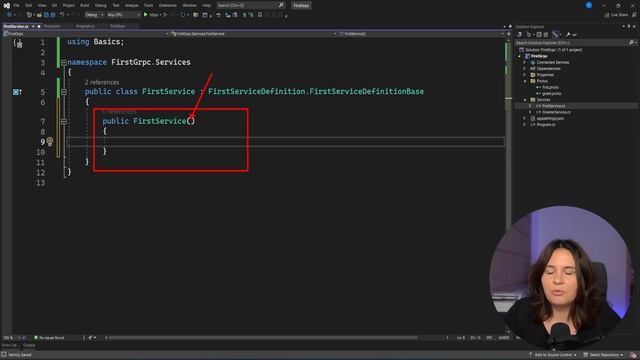
Task: Click Solution Explorer's Collapse All icon
Action: pos(539,35)
